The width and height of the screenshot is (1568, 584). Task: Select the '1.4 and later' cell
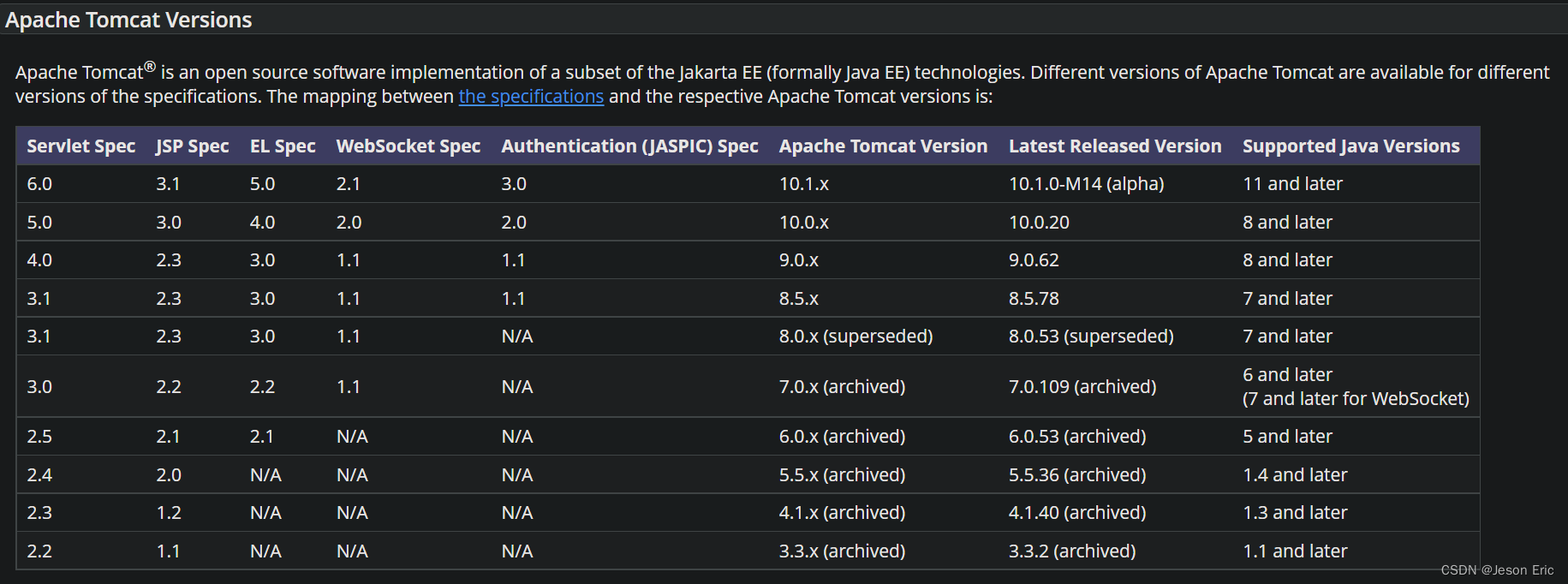[x=1296, y=475]
